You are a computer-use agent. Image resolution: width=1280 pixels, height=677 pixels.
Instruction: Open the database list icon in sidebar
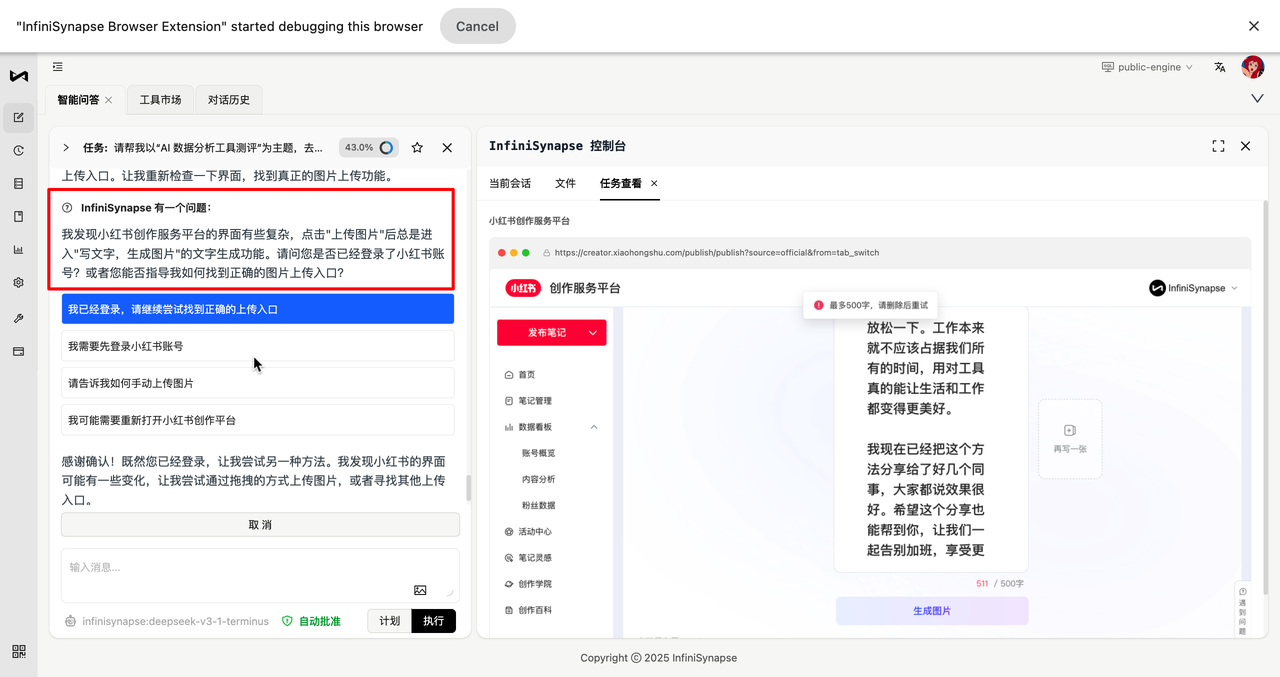[18, 184]
